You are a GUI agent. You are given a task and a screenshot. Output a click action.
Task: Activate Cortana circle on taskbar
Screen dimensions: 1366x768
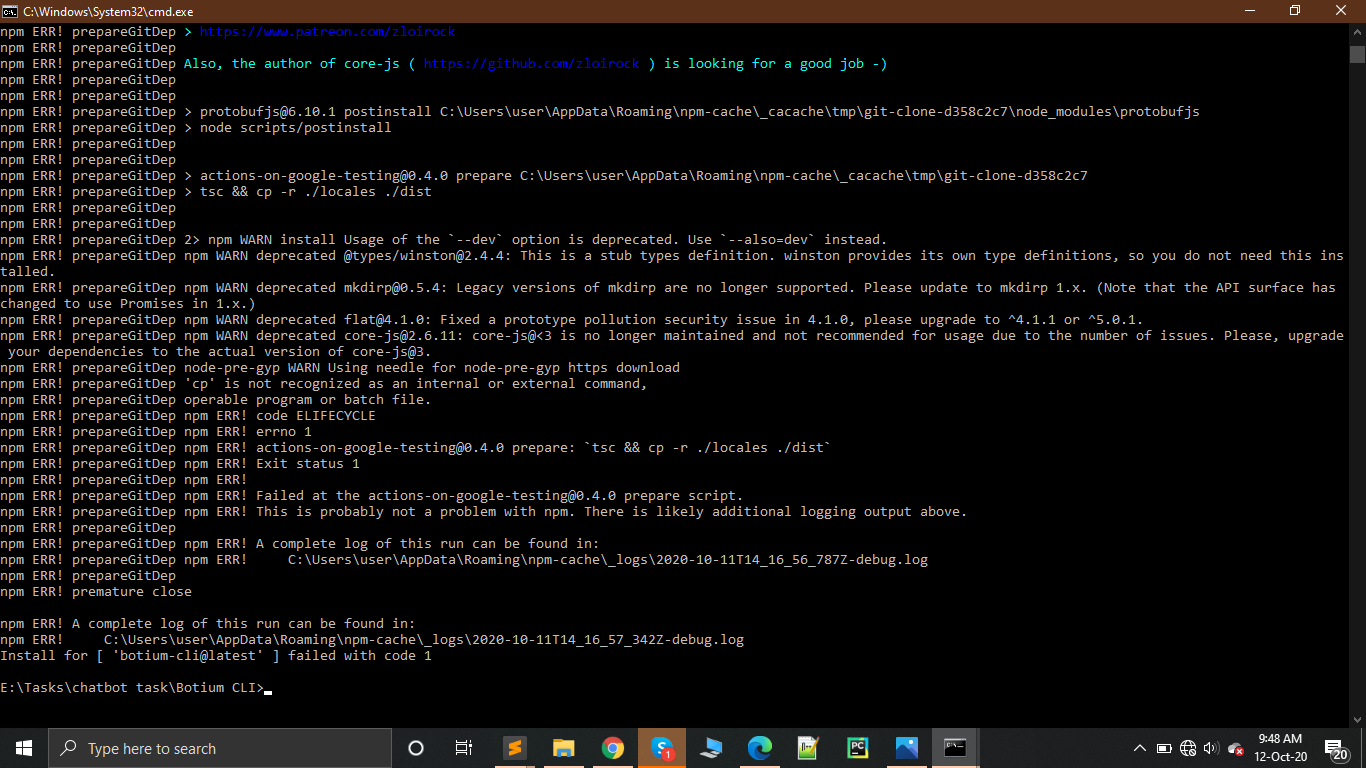(415, 747)
